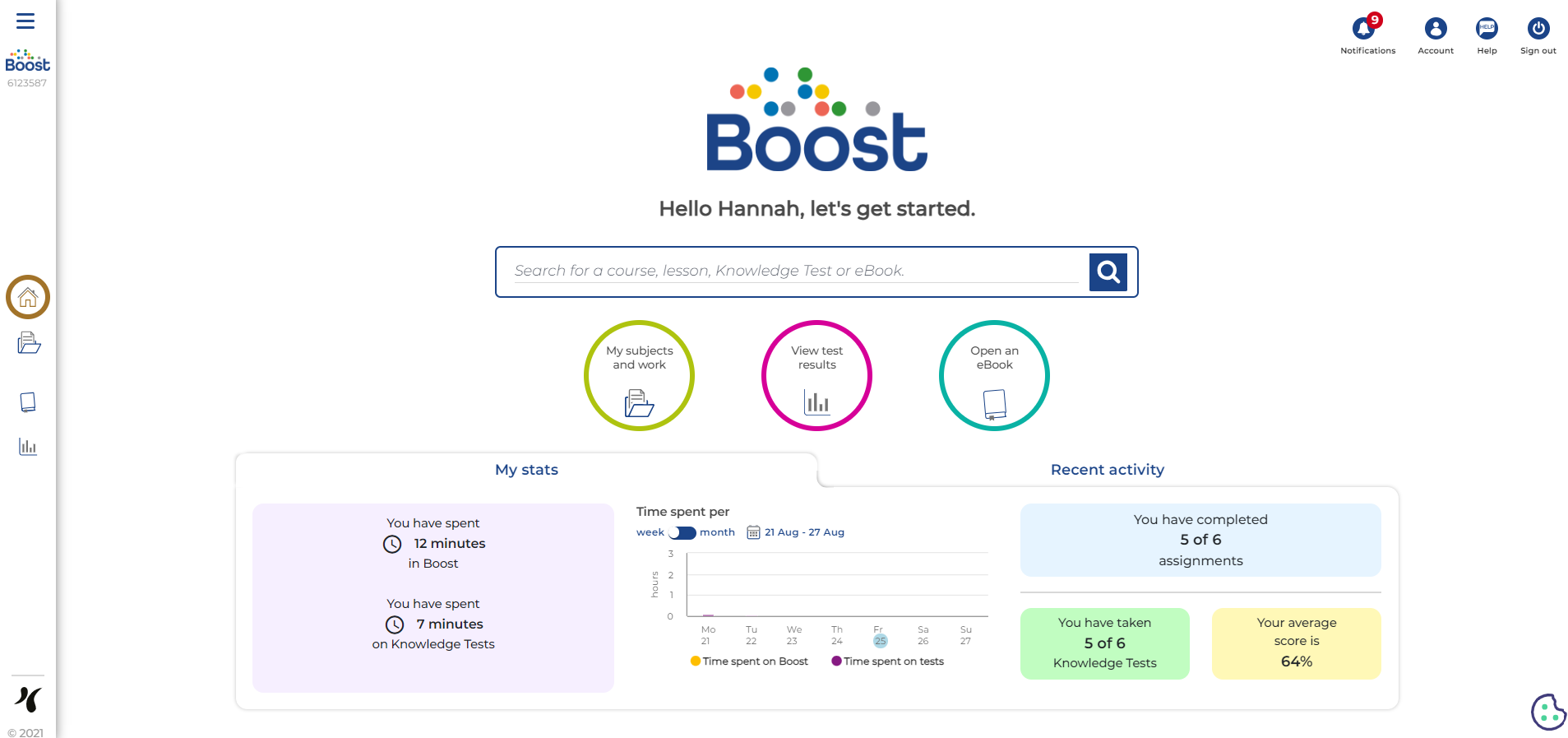Open the eBook icon in the sidebar

(x=28, y=402)
